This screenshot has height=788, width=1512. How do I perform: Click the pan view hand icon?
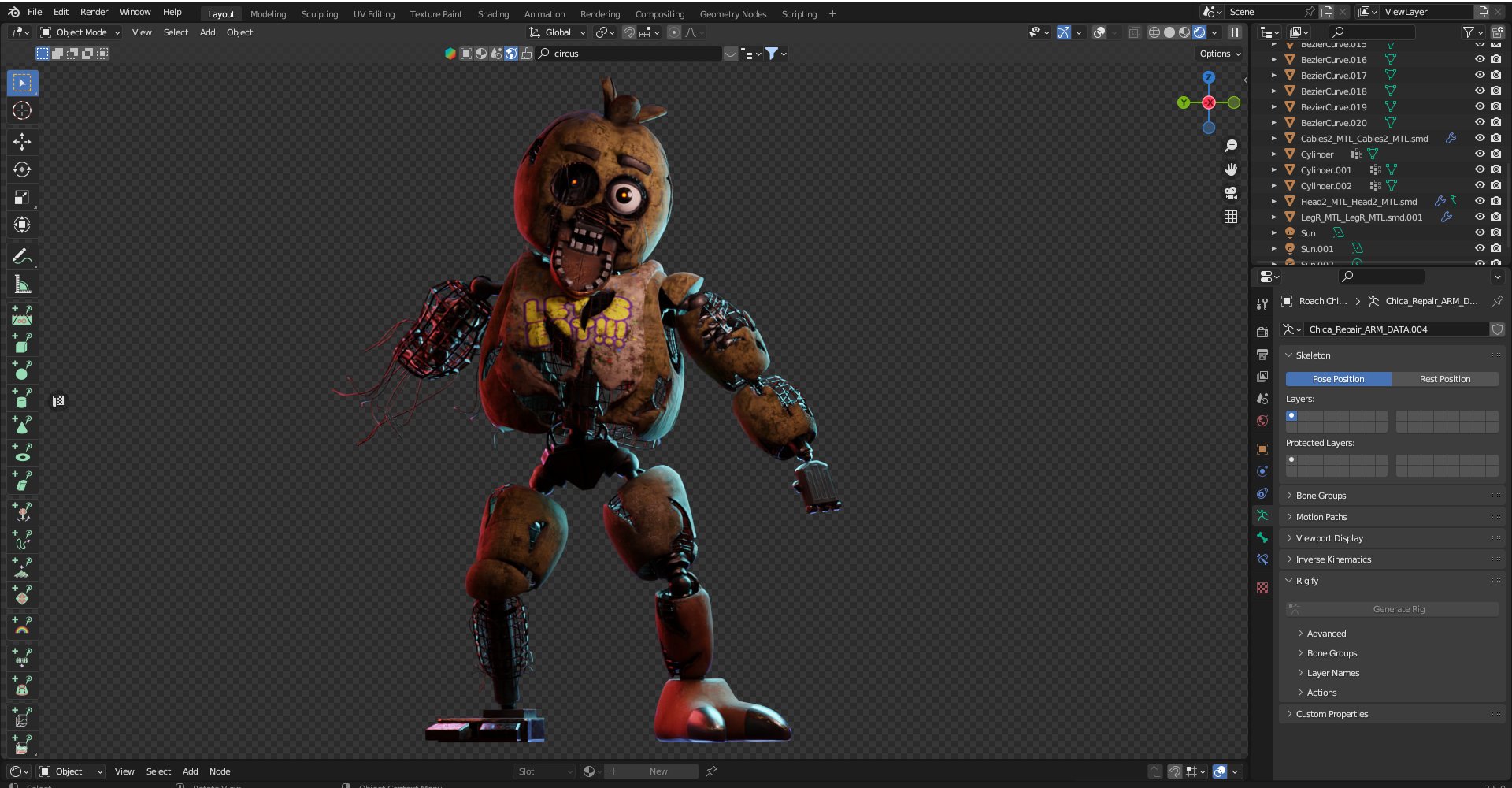(x=1231, y=169)
